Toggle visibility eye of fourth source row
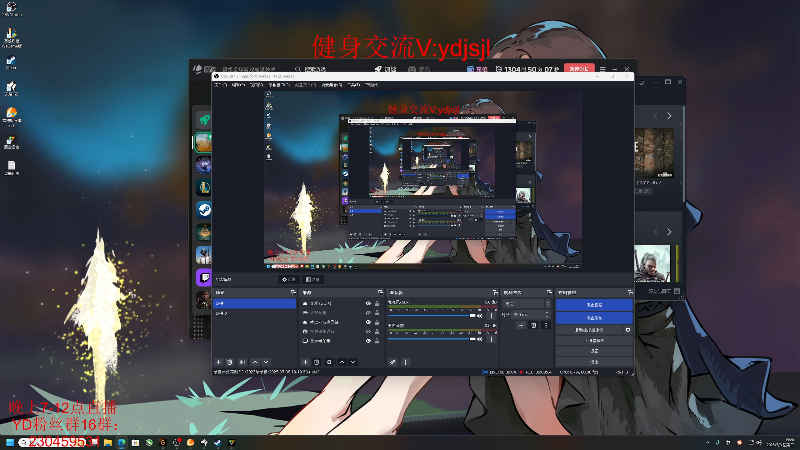Image resolution: width=800 pixels, height=450 pixels. (368, 331)
